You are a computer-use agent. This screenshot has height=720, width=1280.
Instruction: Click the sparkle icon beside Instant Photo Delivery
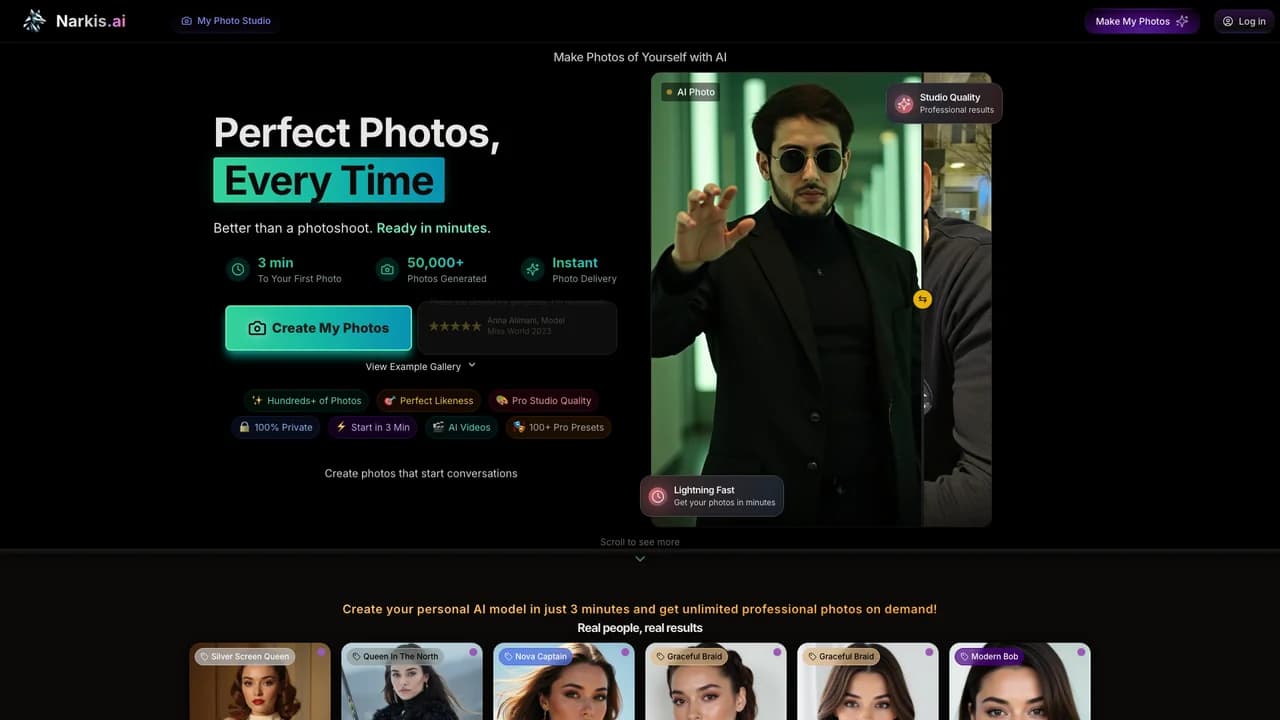coord(532,269)
